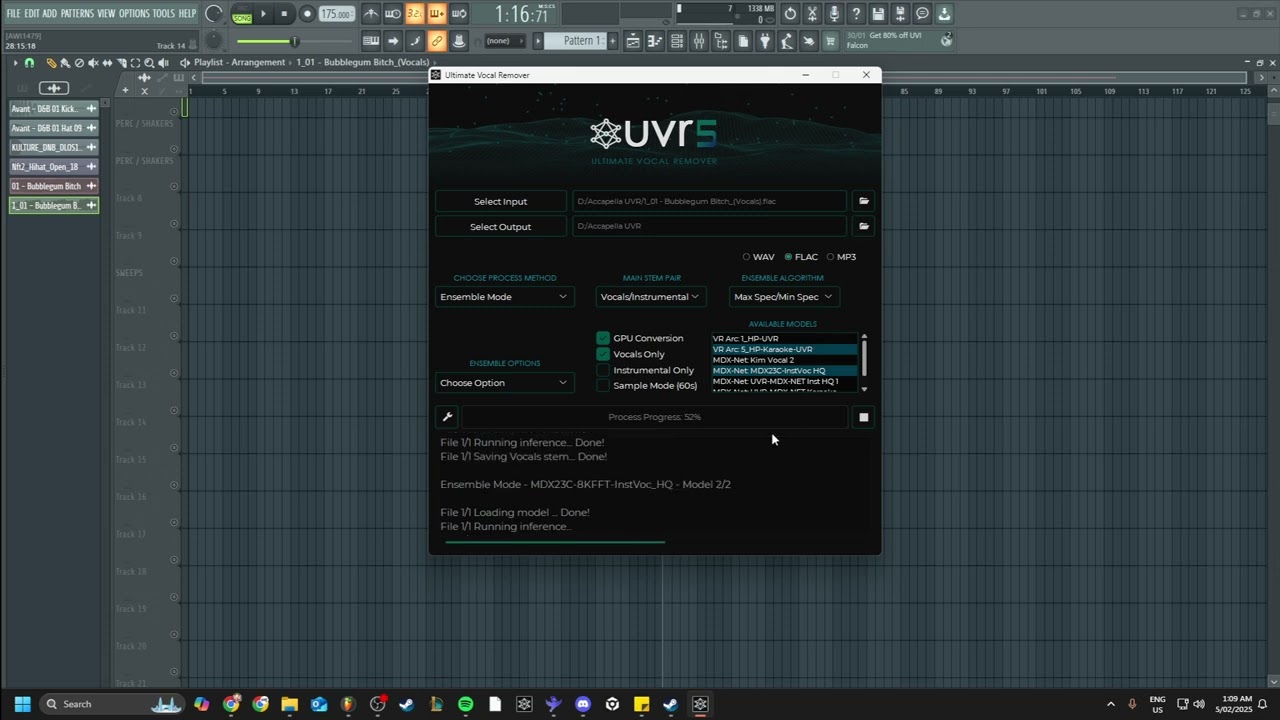Click the FL Studio export download icon
Screen dimensions: 1280x720
click(944, 14)
